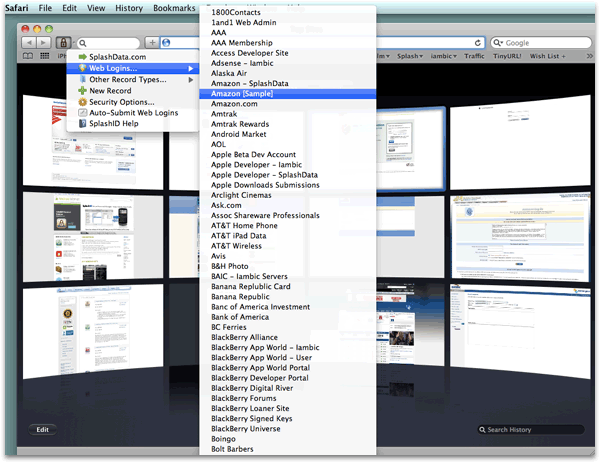The width and height of the screenshot is (600, 463).
Task: Click the Safari forward navigation arrow
Action: tap(44, 42)
